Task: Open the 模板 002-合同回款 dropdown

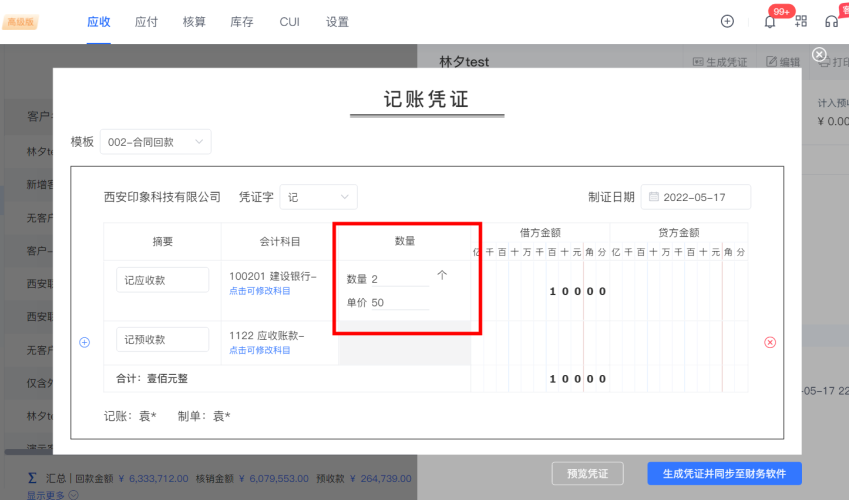Action: coord(155,142)
